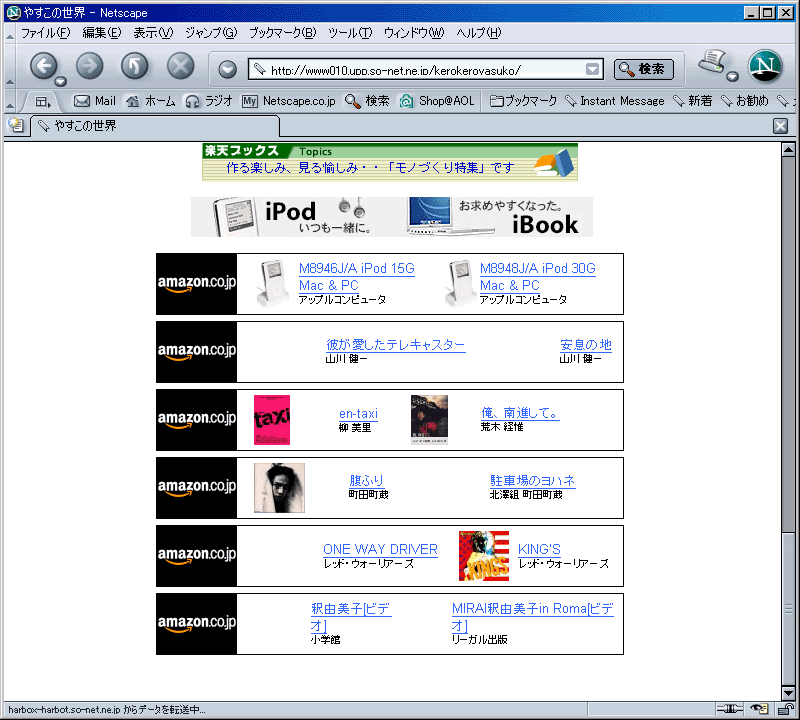This screenshot has width=800, height=720.
Task: Follow the ONE WAY DRIVER link
Action: (380, 549)
